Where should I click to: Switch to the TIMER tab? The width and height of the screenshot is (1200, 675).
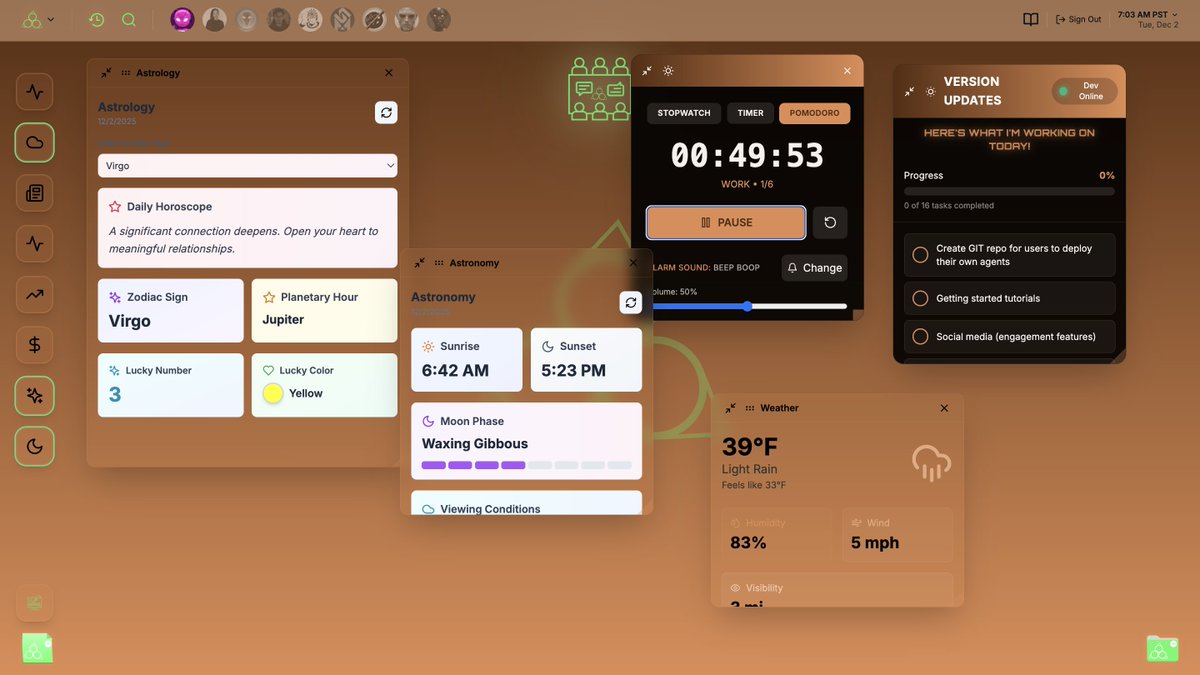tap(750, 113)
